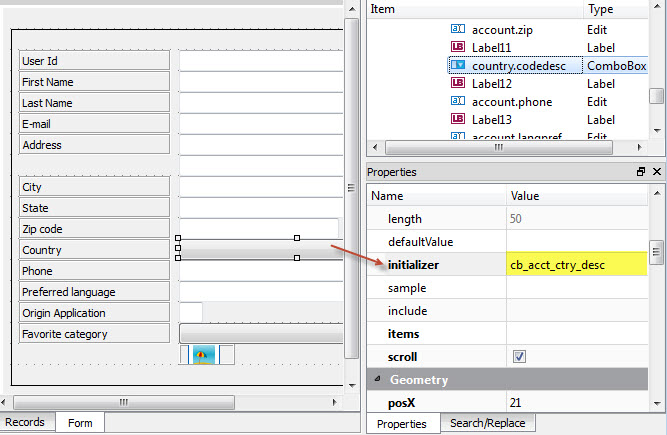Click the account.phone Edit field icon
667x435 pixels.
458,101
